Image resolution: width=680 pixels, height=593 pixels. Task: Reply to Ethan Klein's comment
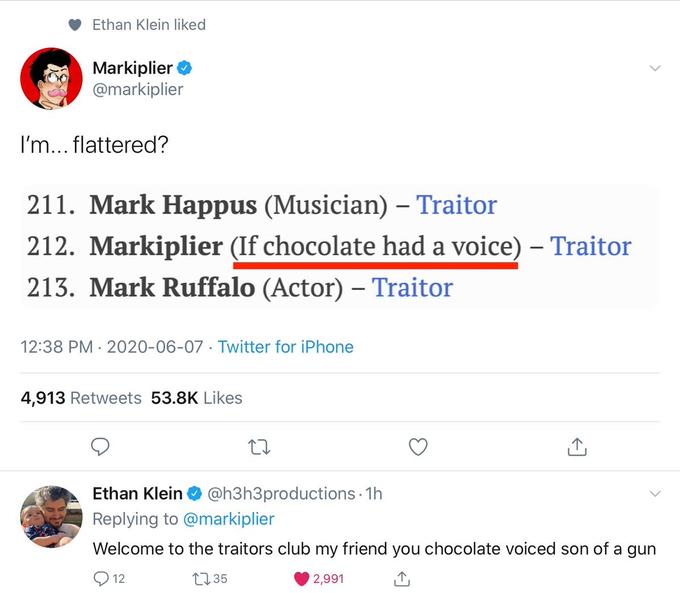(x=101, y=578)
